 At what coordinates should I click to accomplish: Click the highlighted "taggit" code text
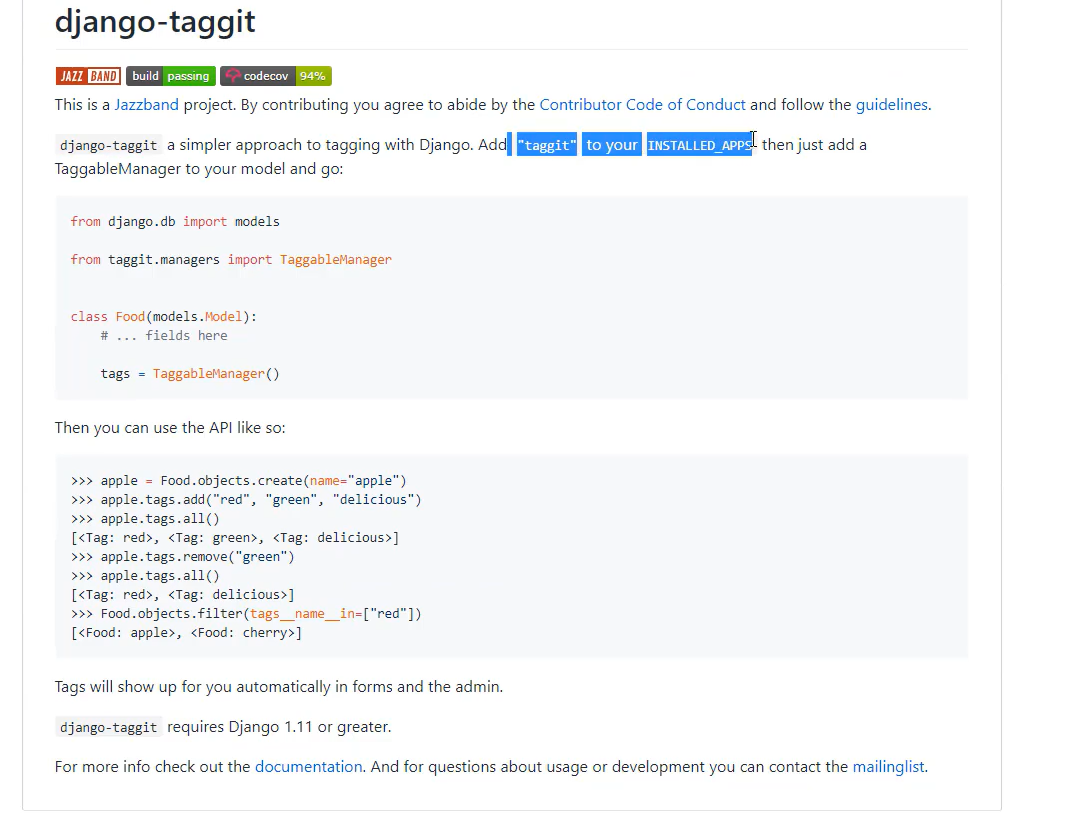(547, 145)
